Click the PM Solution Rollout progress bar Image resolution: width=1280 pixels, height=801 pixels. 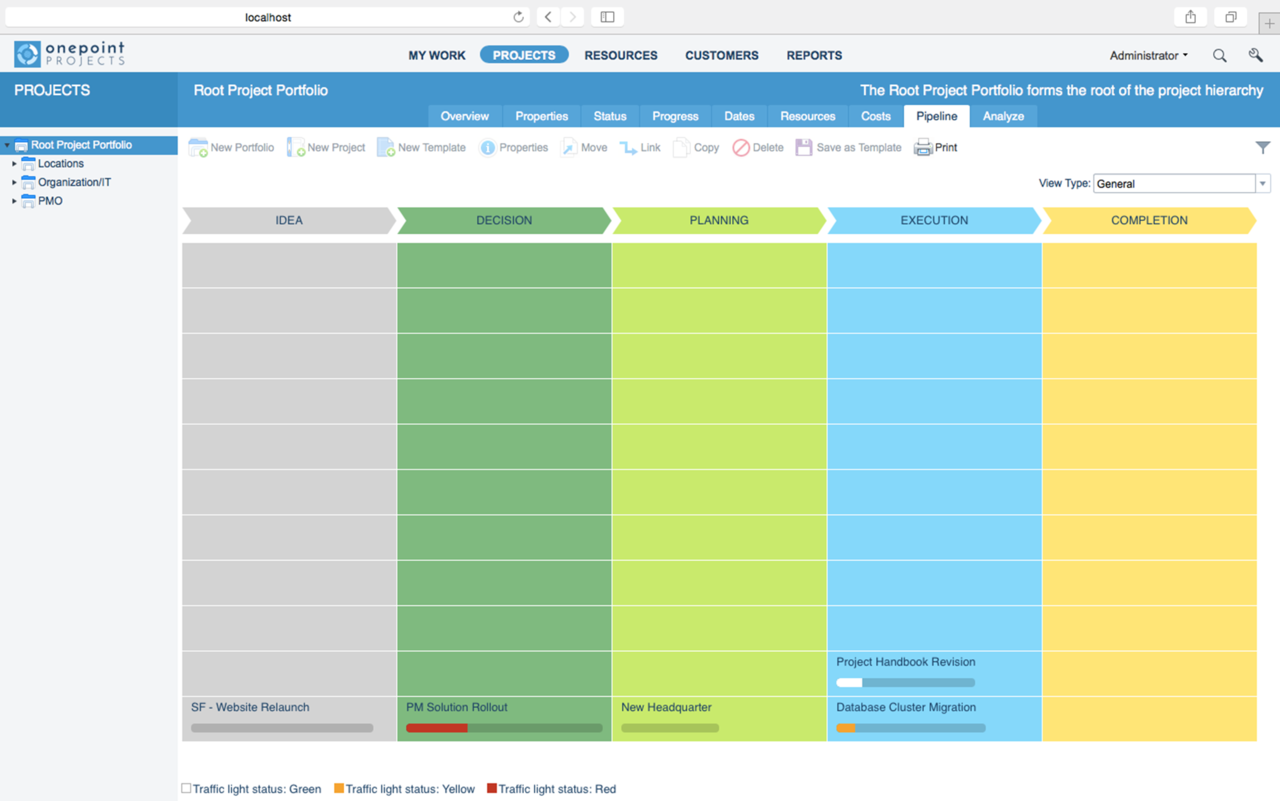tap(504, 728)
